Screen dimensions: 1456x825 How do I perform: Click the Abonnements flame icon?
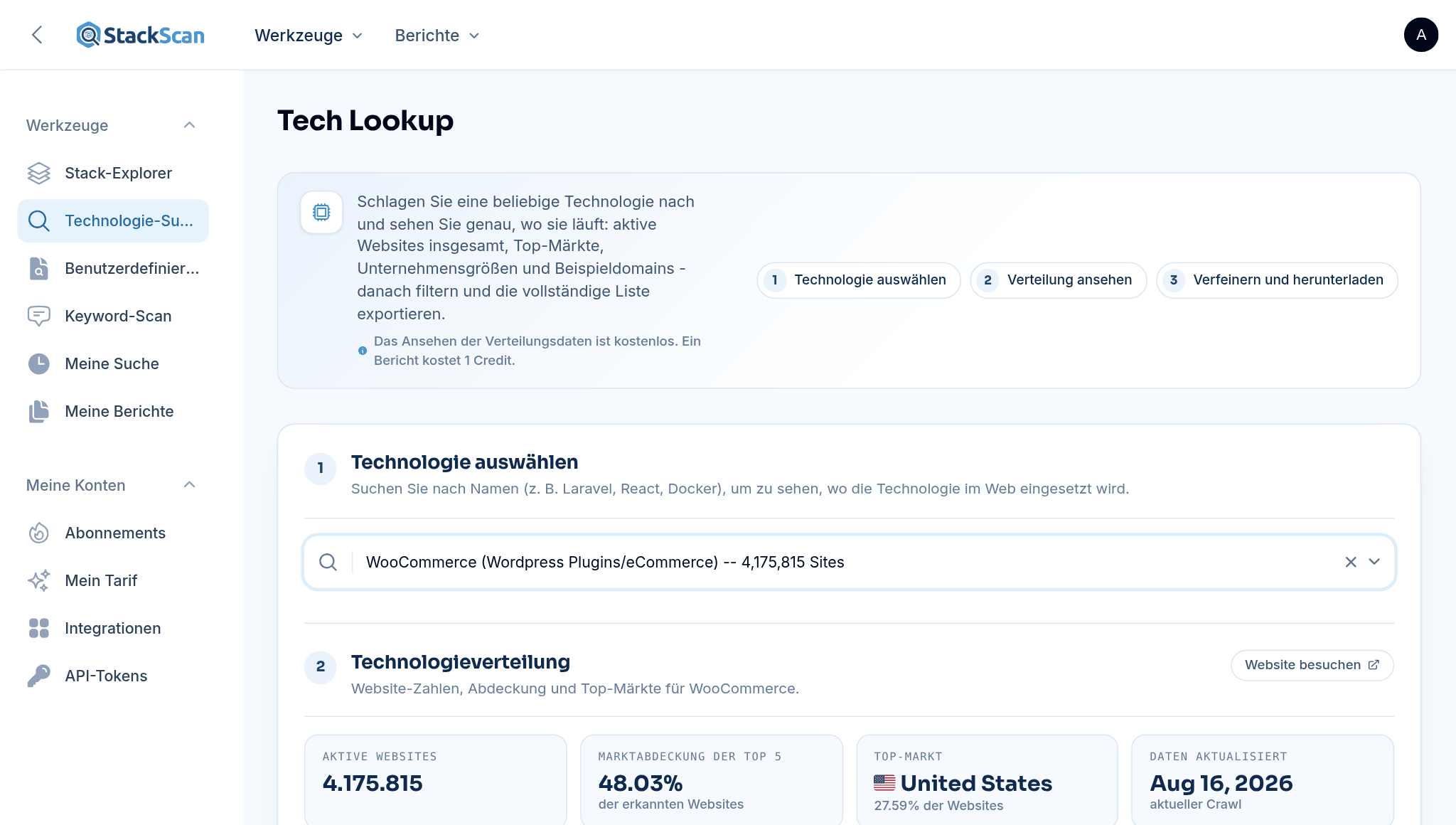coord(39,533)
